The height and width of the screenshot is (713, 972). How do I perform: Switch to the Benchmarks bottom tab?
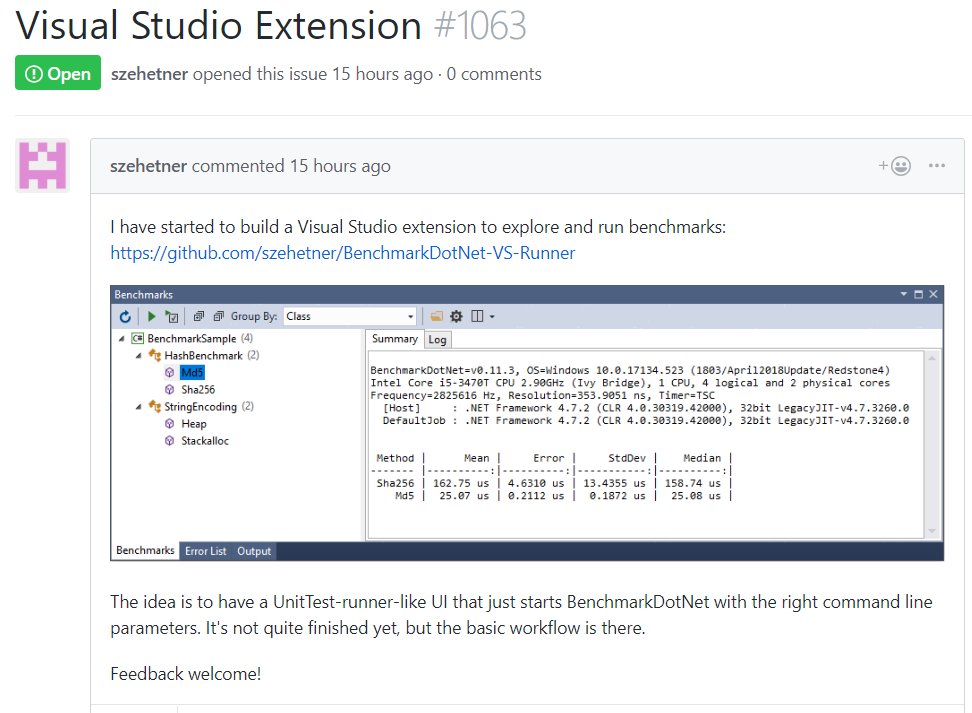click(x=145, y=551)
